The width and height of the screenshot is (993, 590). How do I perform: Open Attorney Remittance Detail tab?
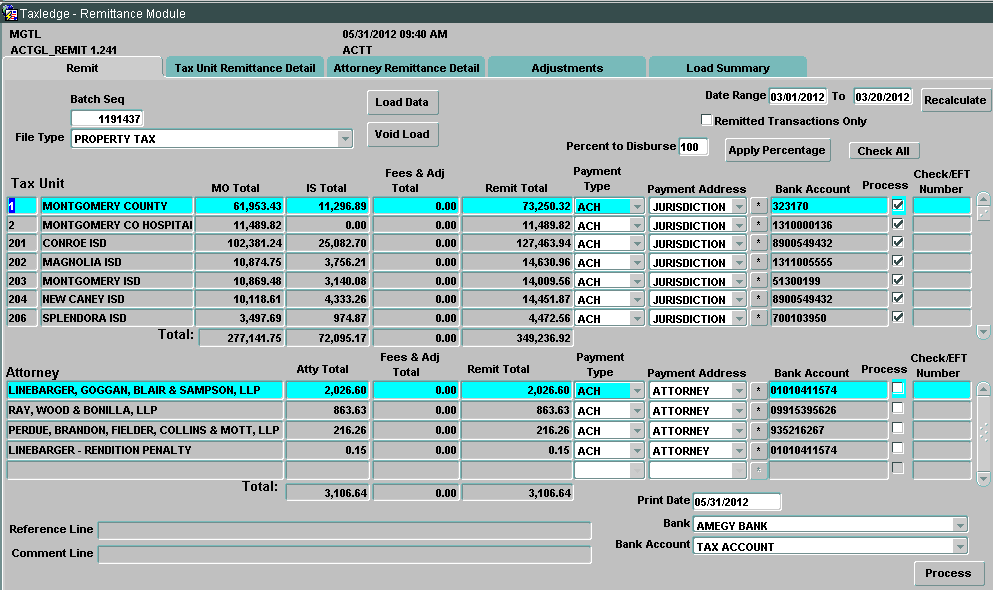point(406,68)
